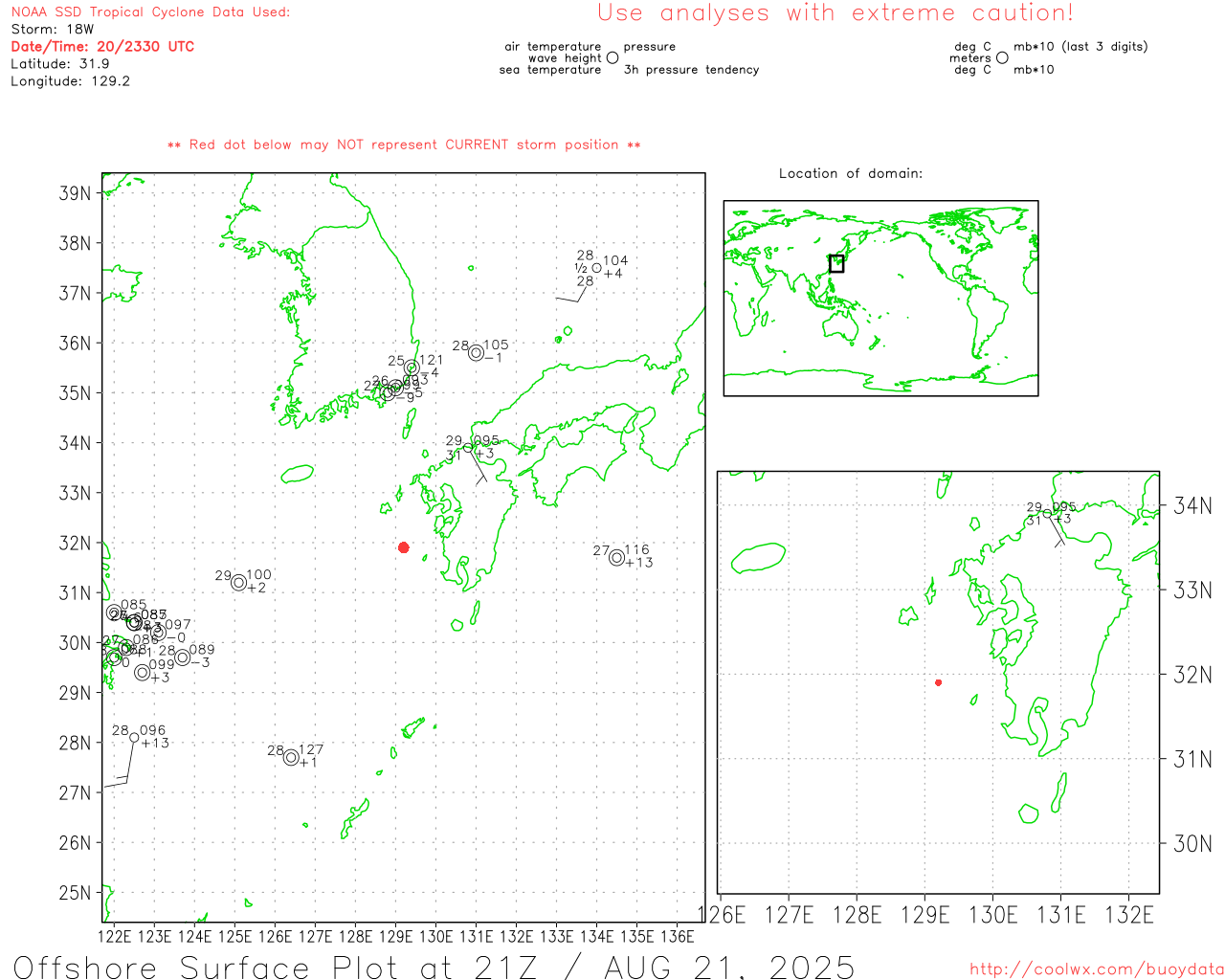Click 'Storm: 18W' text
Screen dimensions: 1225x980
[53, 29]
